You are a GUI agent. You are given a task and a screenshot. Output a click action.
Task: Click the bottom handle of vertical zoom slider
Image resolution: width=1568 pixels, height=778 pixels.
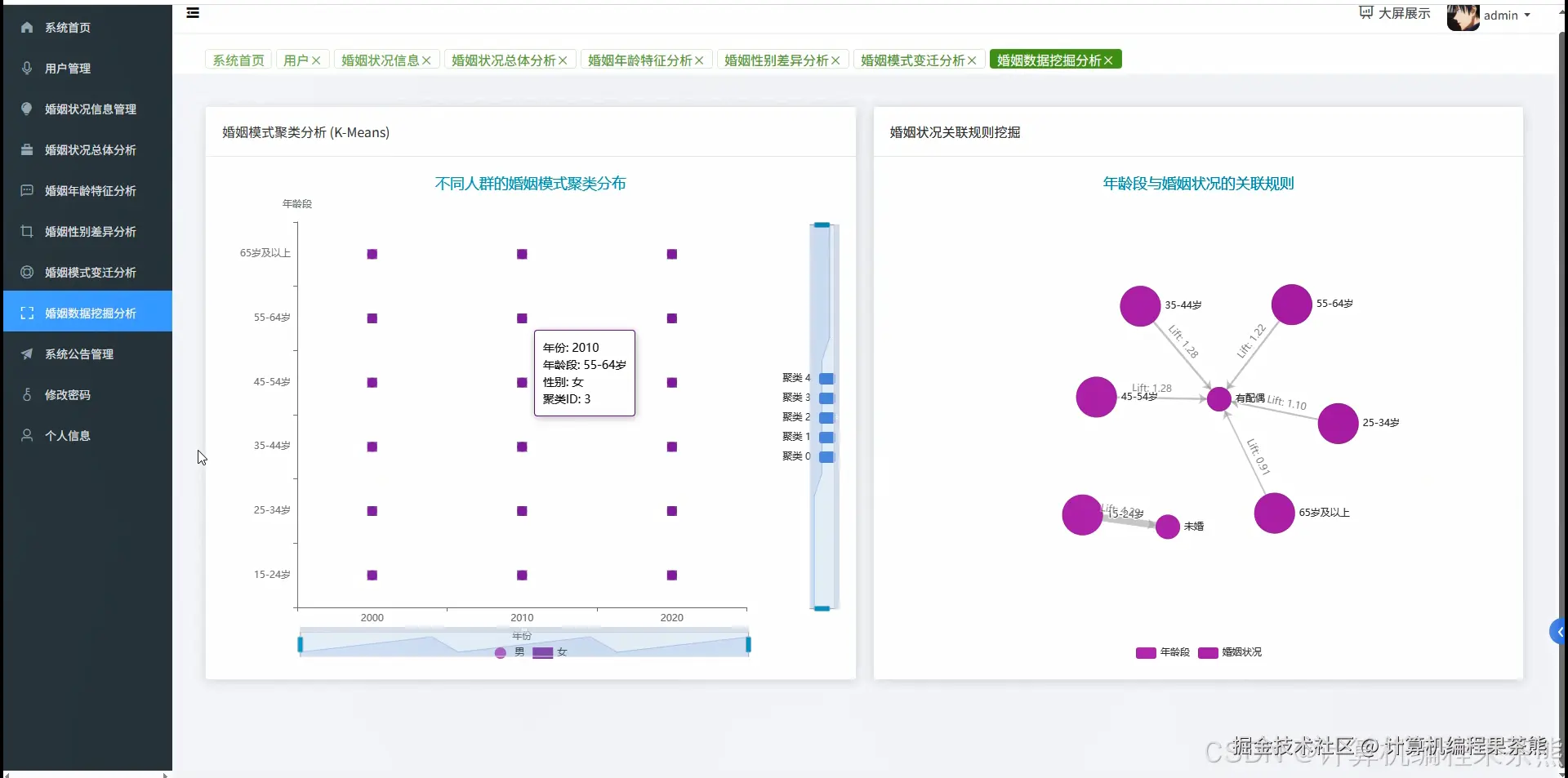tap(822, 608)
